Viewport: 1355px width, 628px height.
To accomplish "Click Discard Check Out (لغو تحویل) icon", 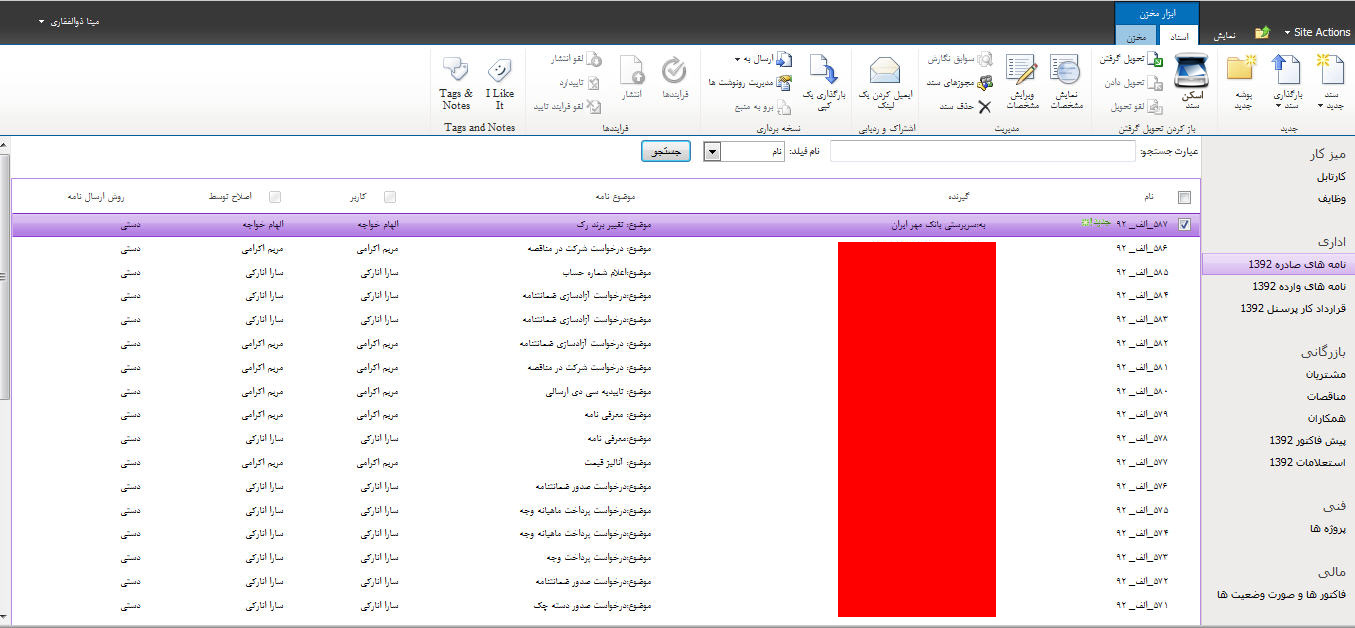I will pyautogui.click(x=1156, y=107).
